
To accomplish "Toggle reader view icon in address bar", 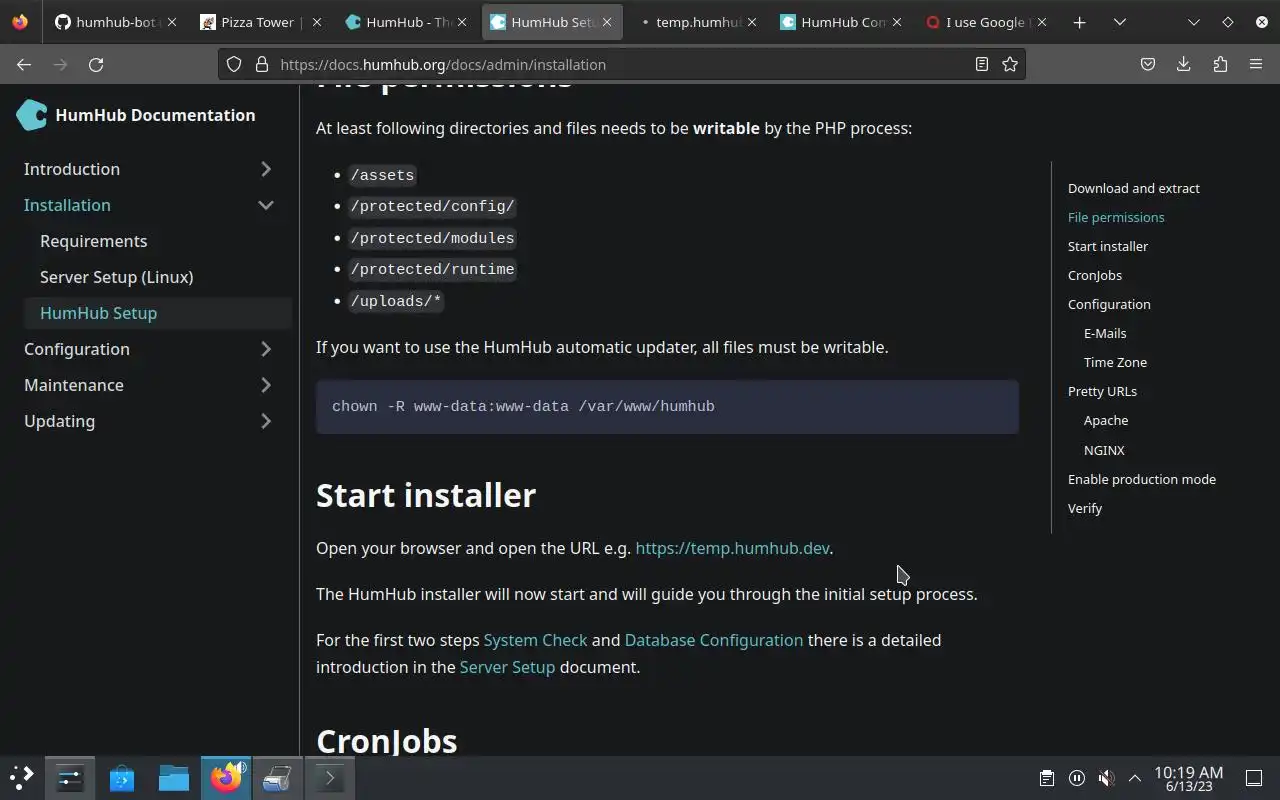I will click(x=982, y=64).
